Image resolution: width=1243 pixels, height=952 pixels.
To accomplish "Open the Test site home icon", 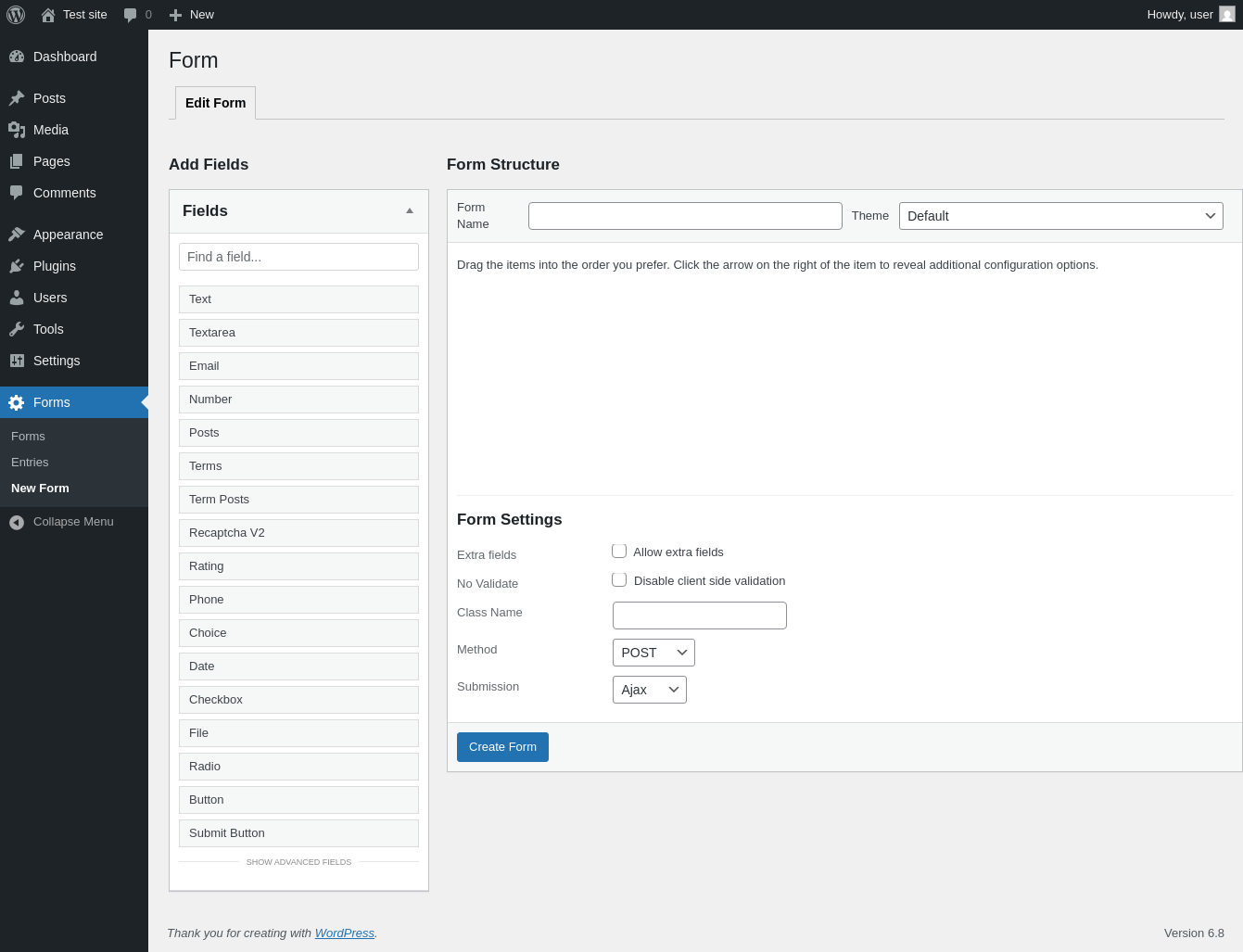I will coord(47,15).
